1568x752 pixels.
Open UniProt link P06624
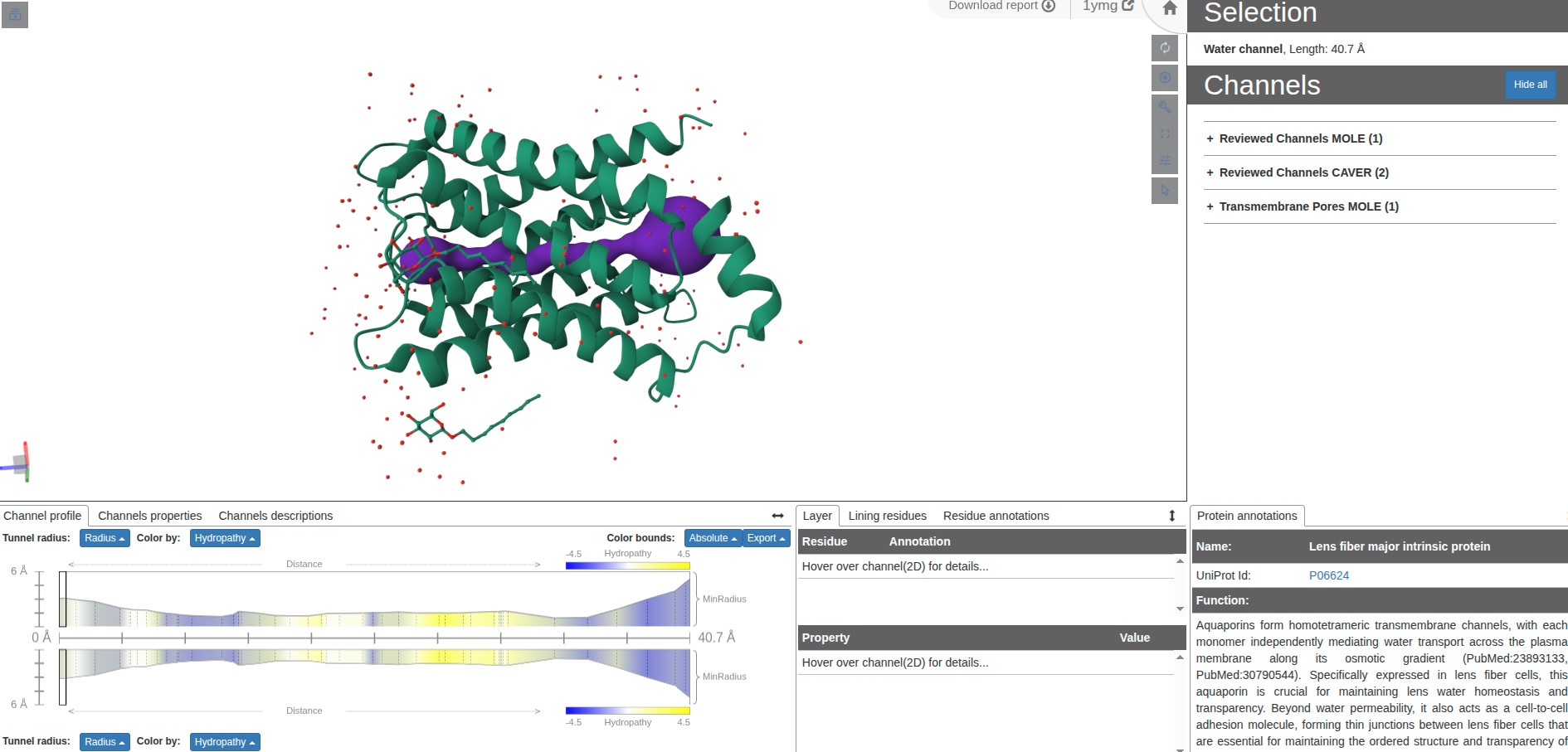tap(1329, 575)
